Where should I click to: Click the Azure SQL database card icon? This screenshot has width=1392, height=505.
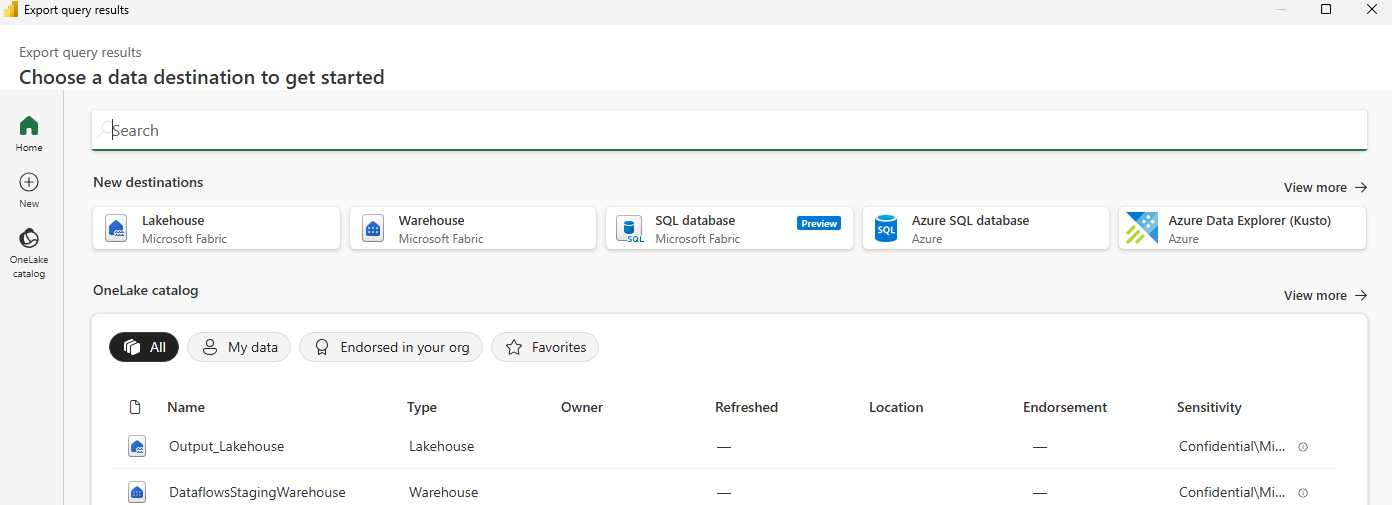(x=886, y=229)
